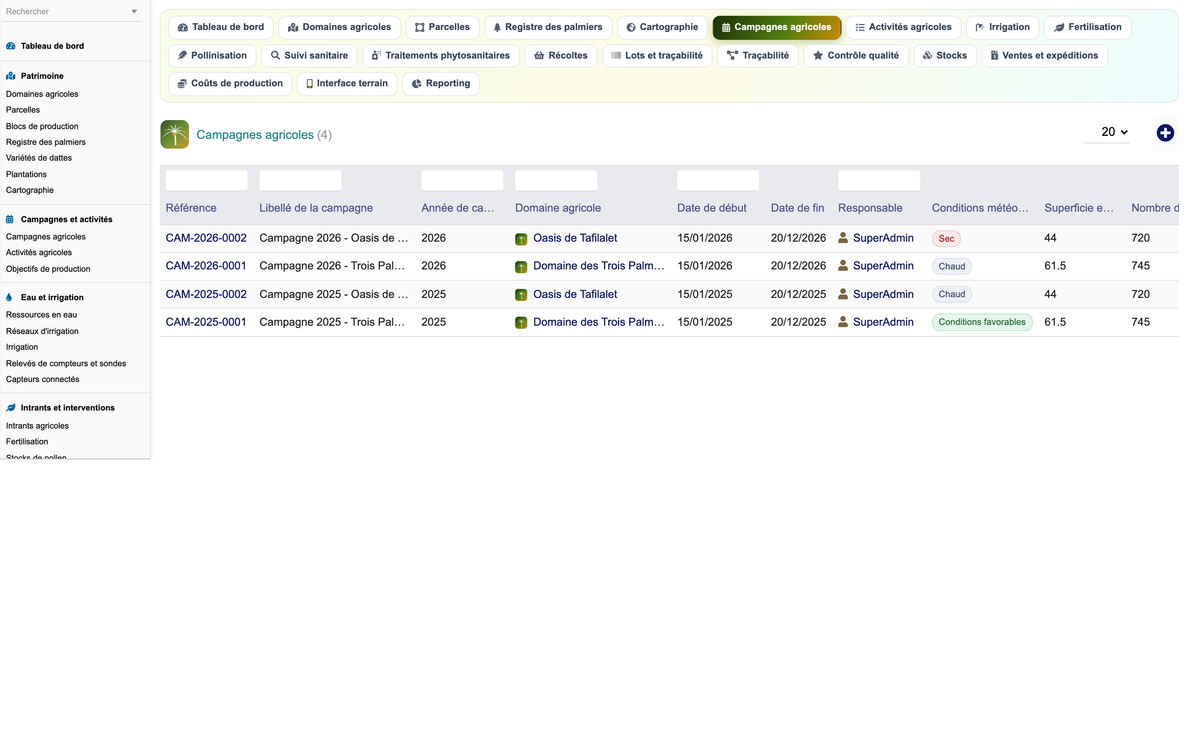Click the Patrimoine section icon in sidebar
This screenshot has height=743, width=1200.
11,76
